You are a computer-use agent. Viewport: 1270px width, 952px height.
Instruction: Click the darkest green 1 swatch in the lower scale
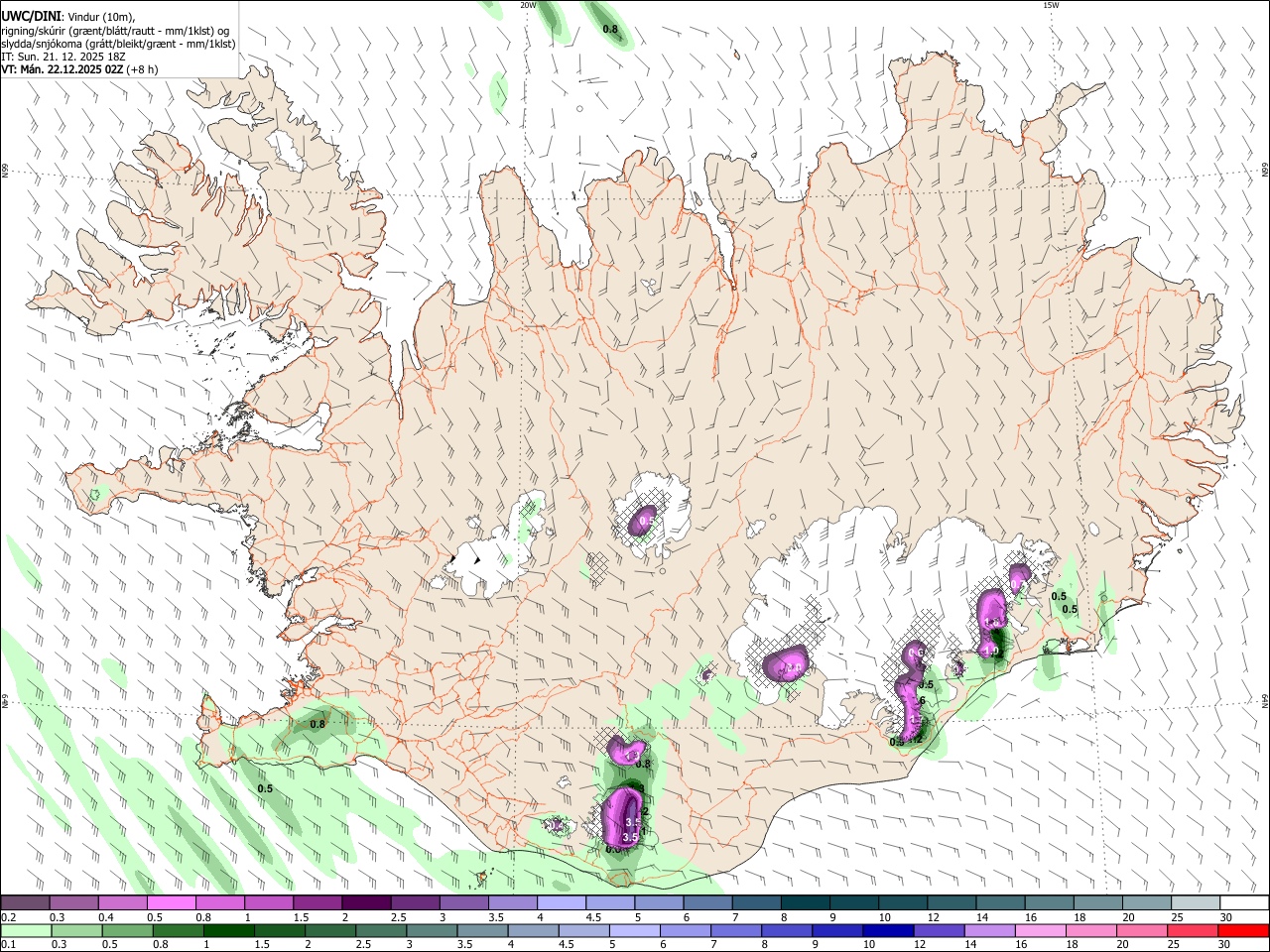229,931
